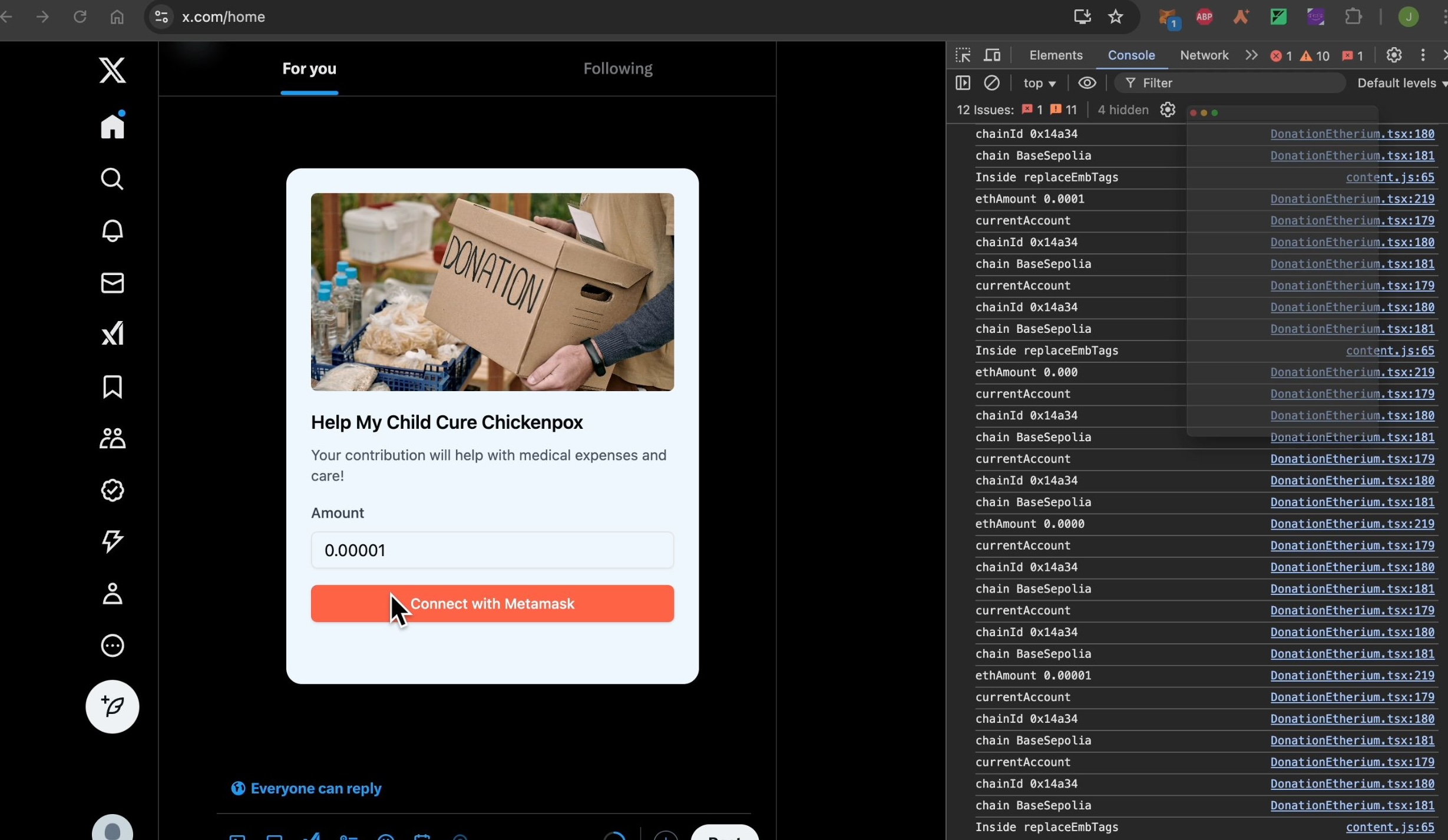
Task: Switch to the Network tab
Action: [1204, 55]
